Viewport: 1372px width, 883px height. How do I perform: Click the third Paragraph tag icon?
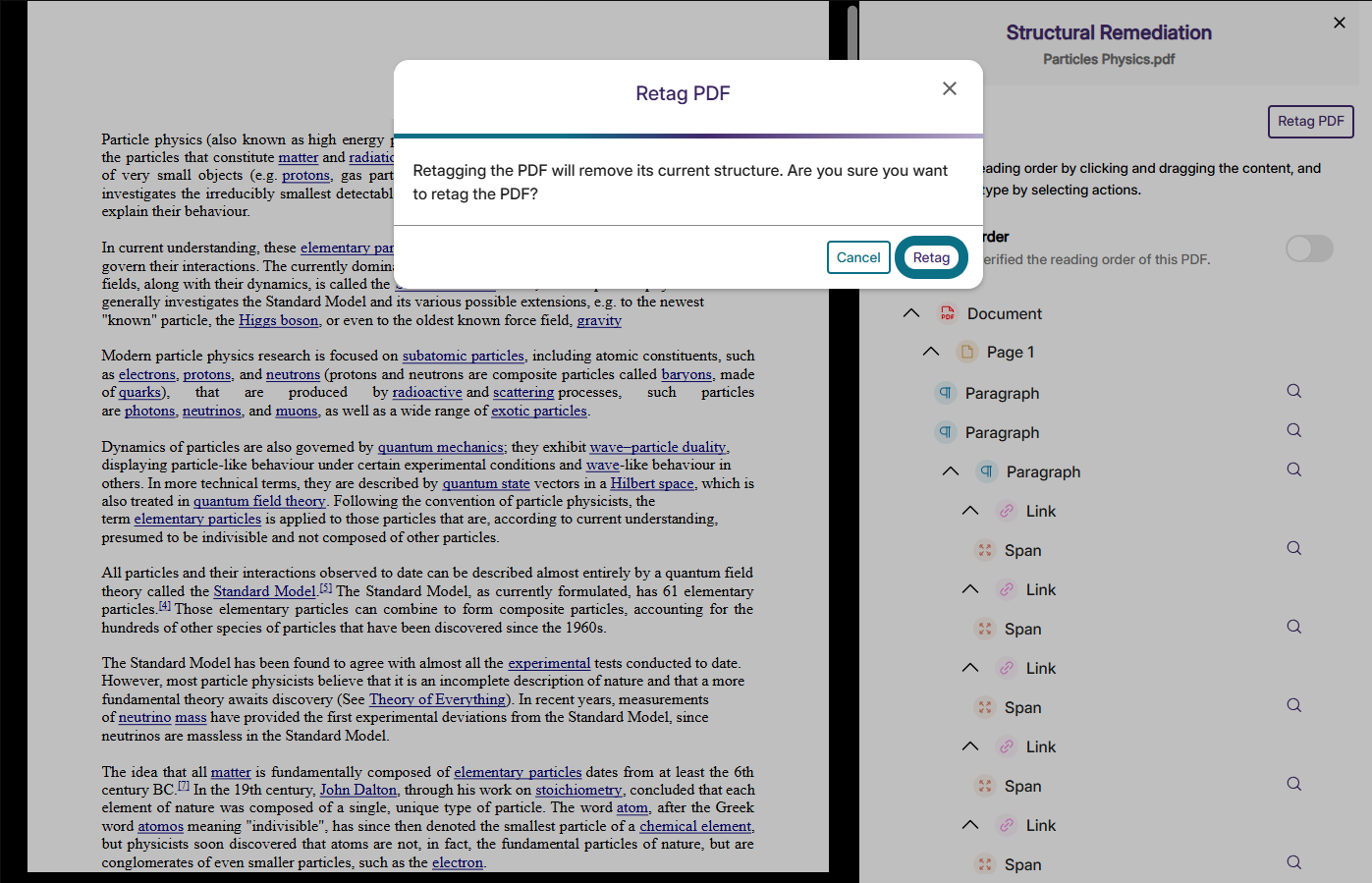pyautogui.click(x=986, y=471)
